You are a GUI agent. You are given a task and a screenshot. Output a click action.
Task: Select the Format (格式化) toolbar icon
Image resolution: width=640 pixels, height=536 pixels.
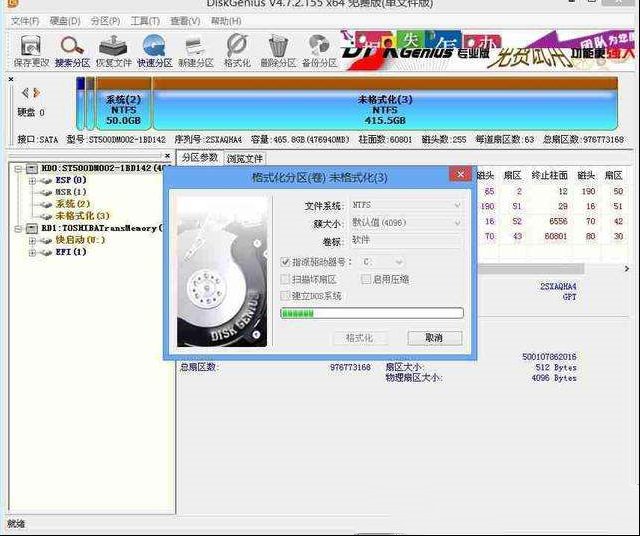pyautogui.click(x=237, y=51)
